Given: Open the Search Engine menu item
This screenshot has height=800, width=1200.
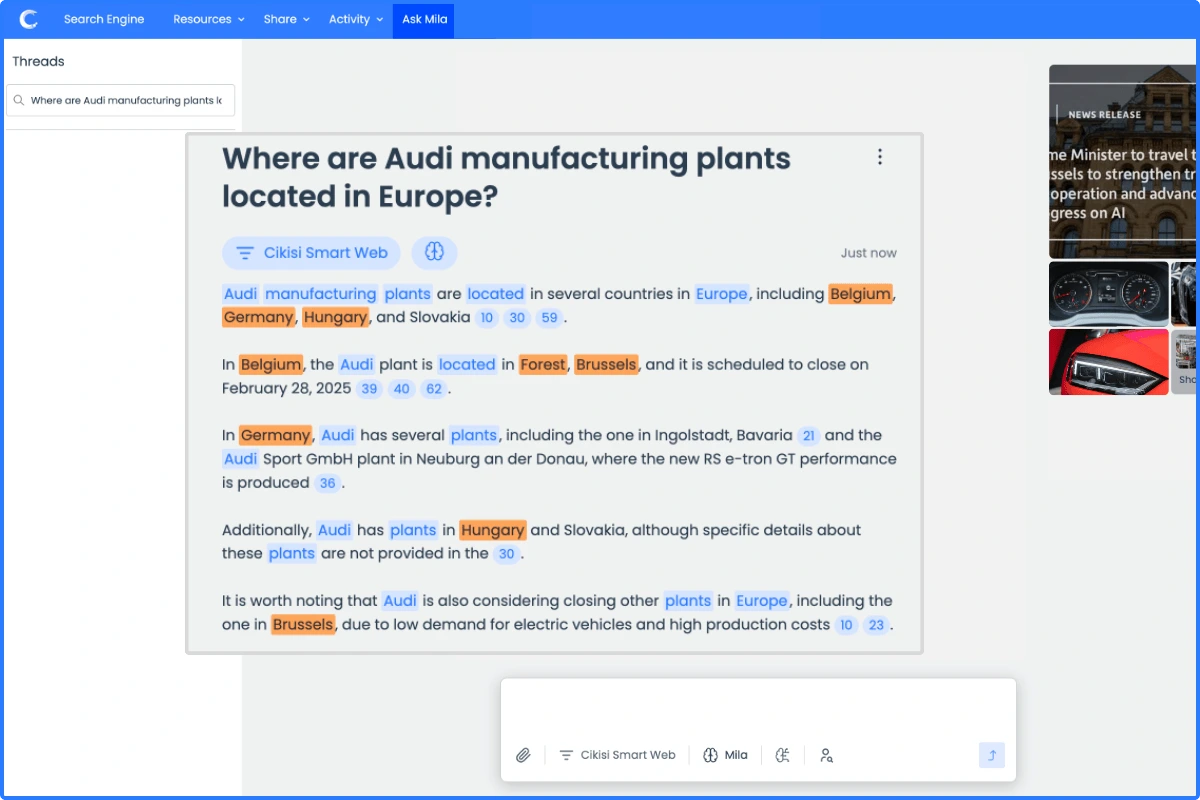Looking at the screenshot, I should [104, 19].
